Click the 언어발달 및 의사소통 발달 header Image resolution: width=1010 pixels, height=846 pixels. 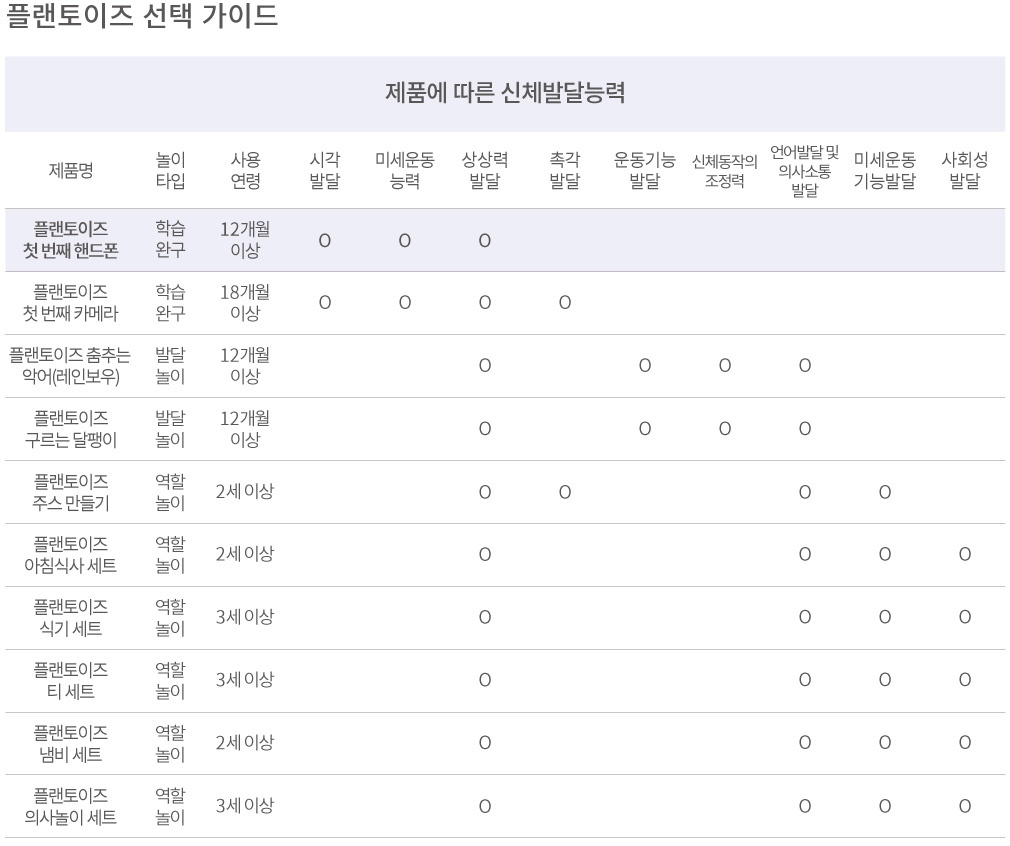click(805, 171)
